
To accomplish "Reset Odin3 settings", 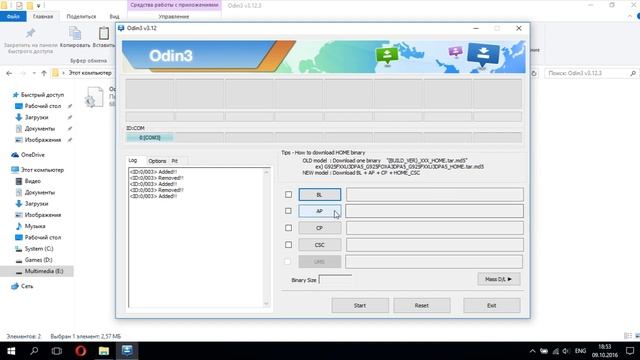I will tap(422, 305).
